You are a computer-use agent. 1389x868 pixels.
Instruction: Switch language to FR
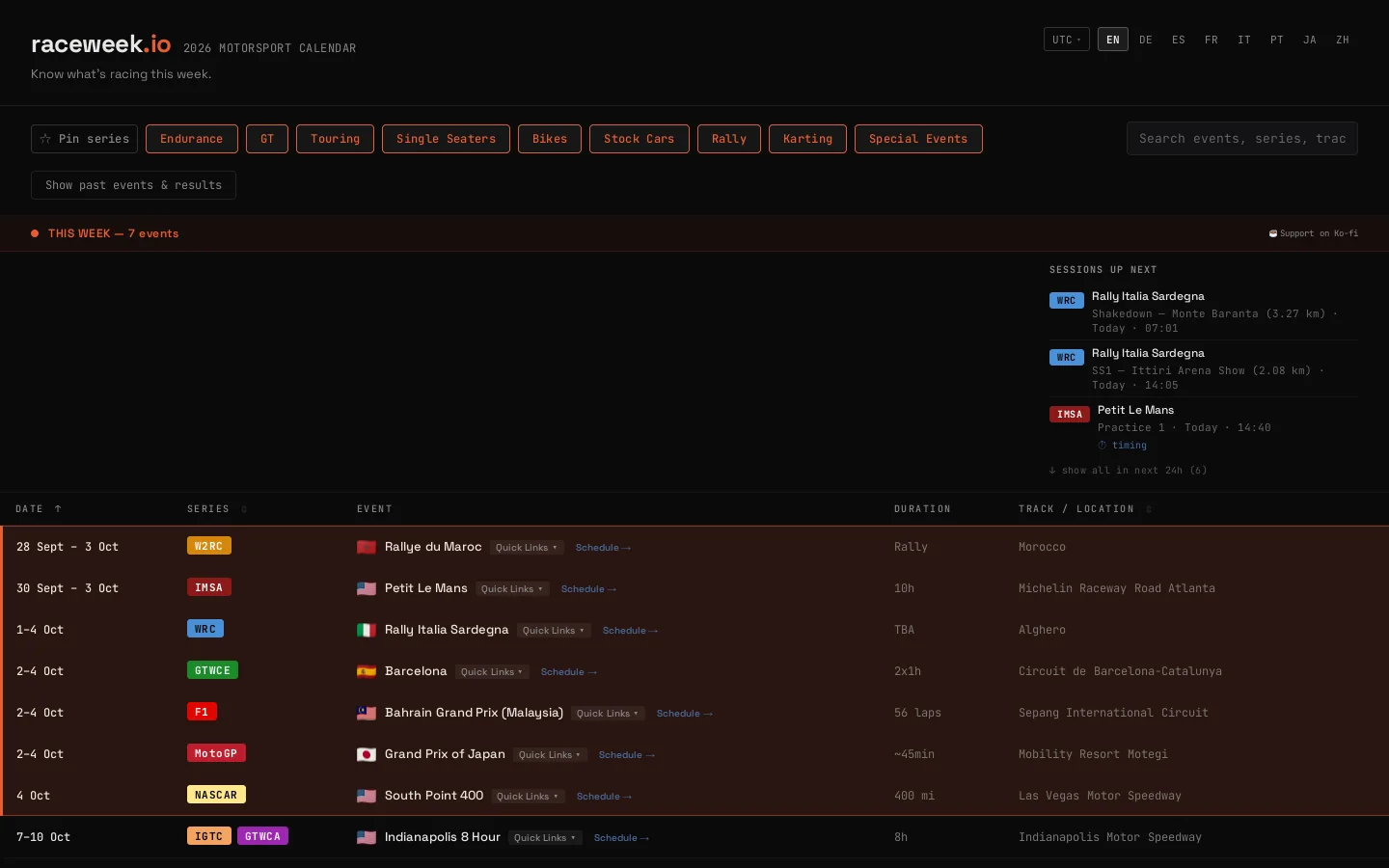(x=1212, y=40)
